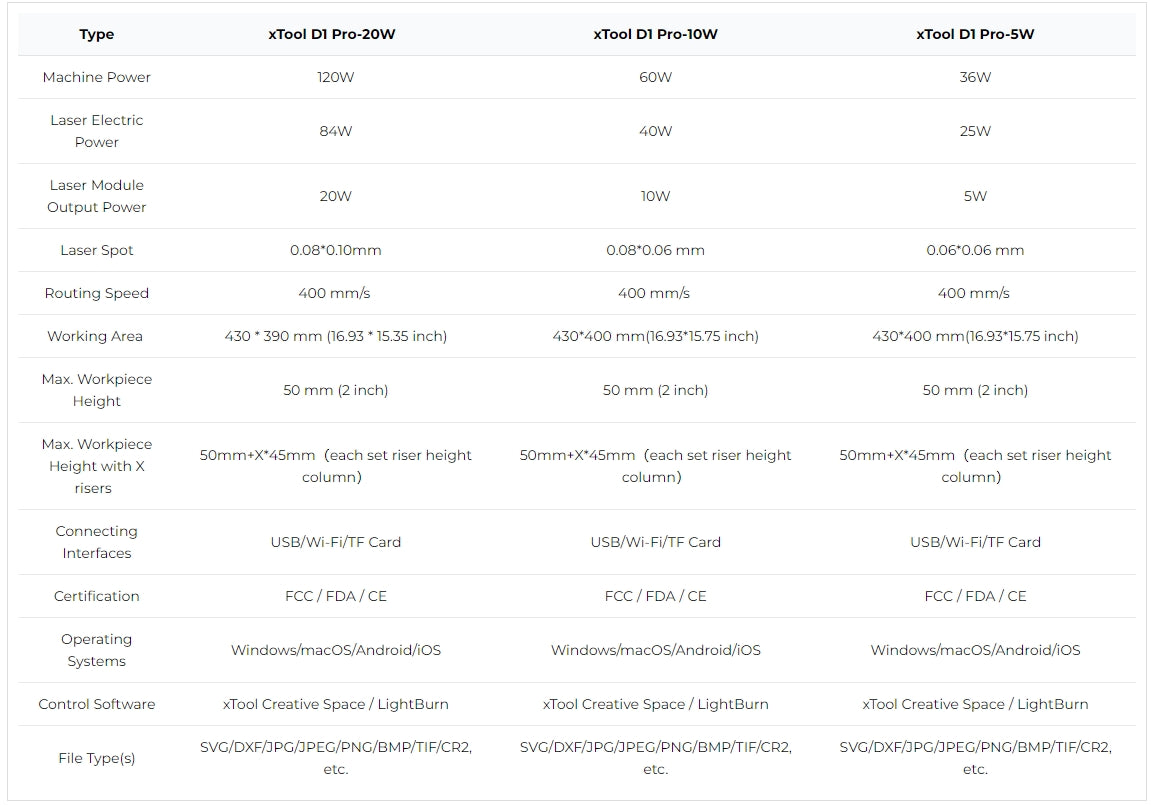Screen dimensions: 1159x805
Task: Click the xTool D1 Pro-10W column header
Action: (x=655, y=34)
